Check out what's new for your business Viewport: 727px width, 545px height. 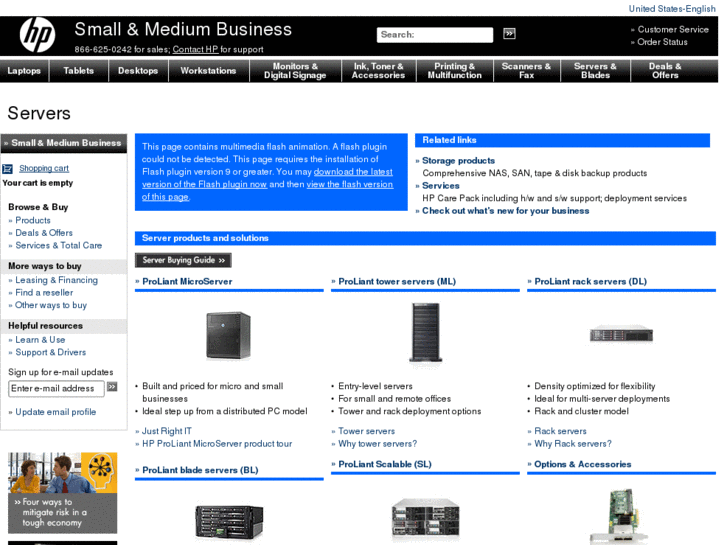point(505,211)
